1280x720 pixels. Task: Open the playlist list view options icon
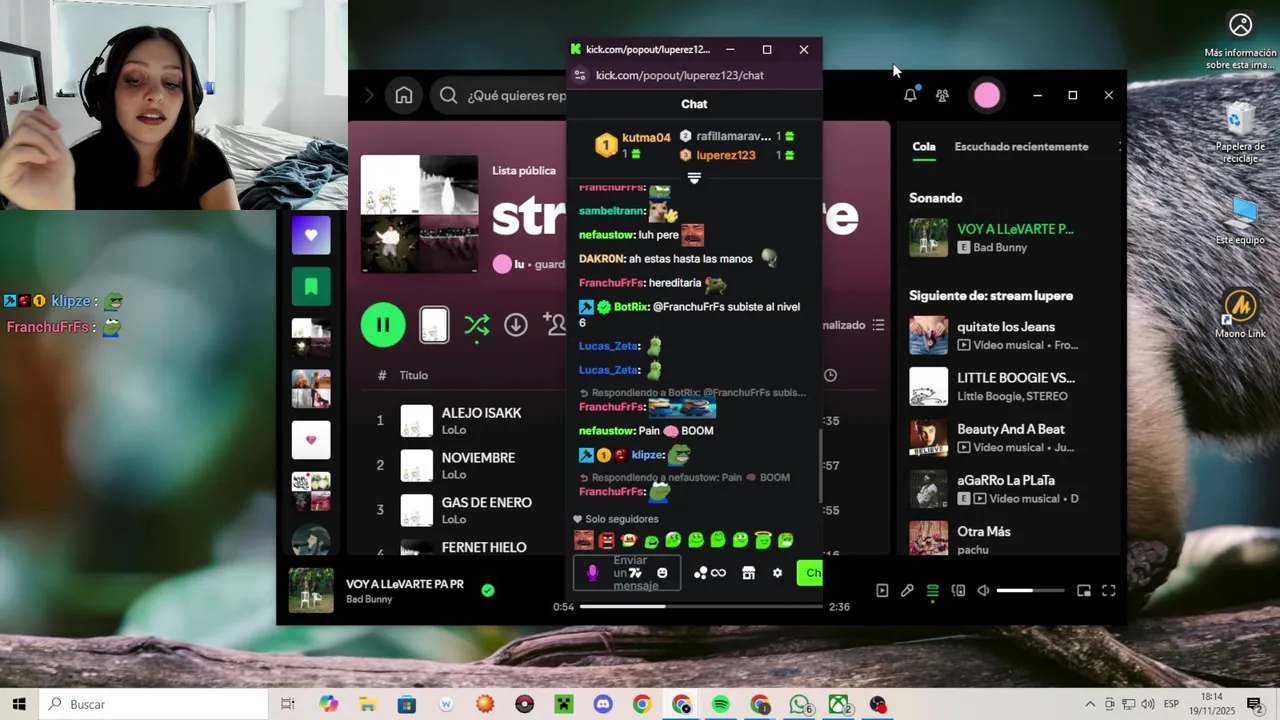click(x=878, y=325)
